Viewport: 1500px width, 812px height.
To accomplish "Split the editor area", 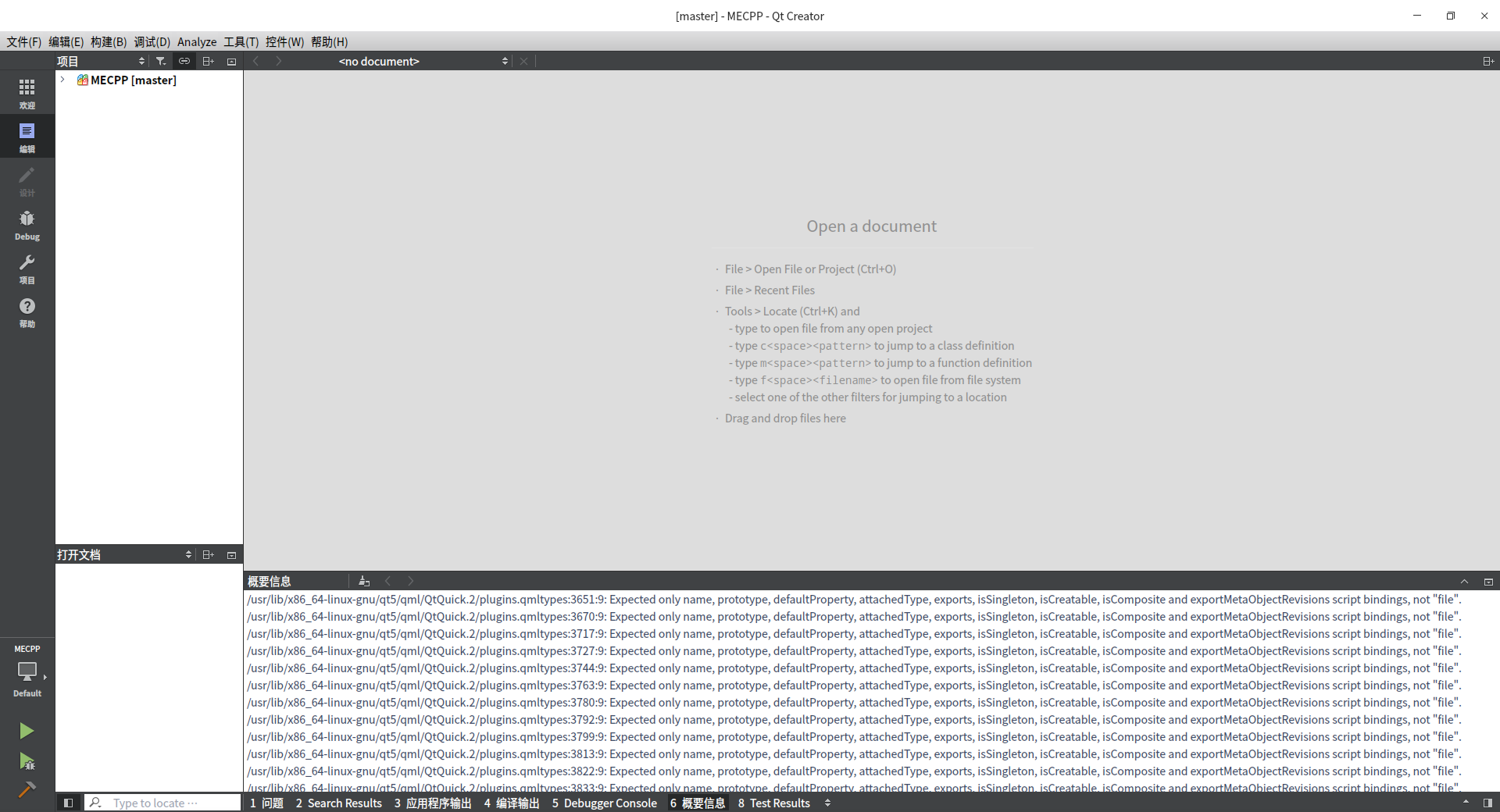I will tap(1488, 61).
